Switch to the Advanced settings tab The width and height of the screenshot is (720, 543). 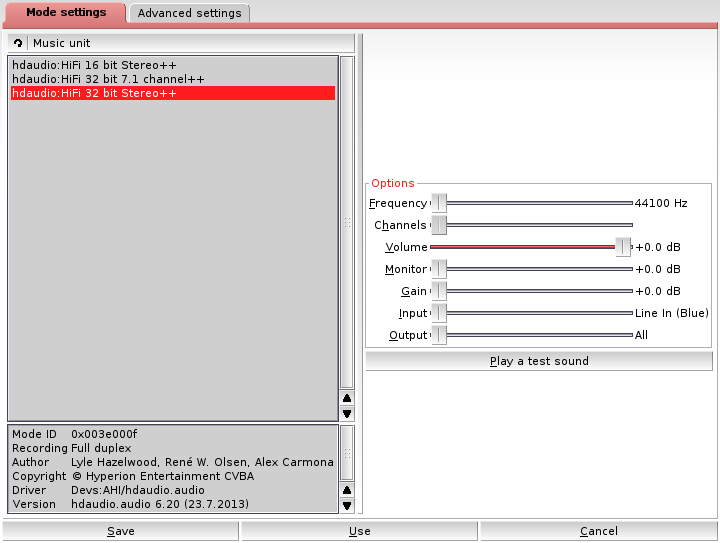pyautogui.click(x=189, y=13)
